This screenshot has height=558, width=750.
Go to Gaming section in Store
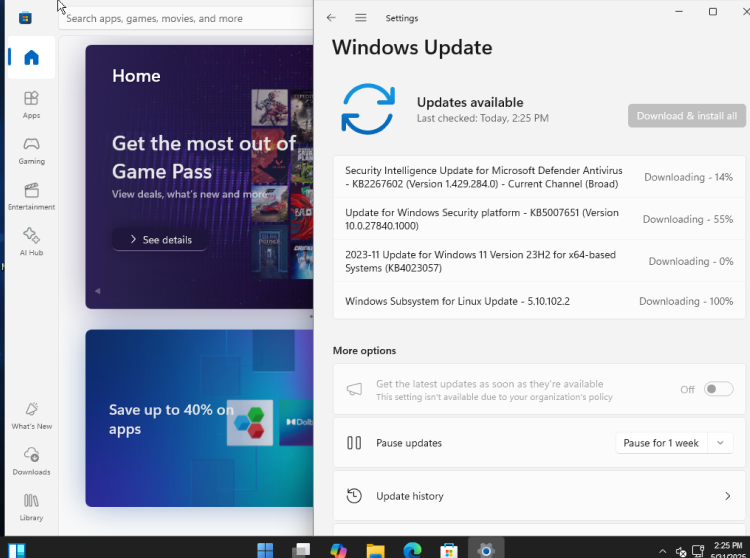(31, 151)
